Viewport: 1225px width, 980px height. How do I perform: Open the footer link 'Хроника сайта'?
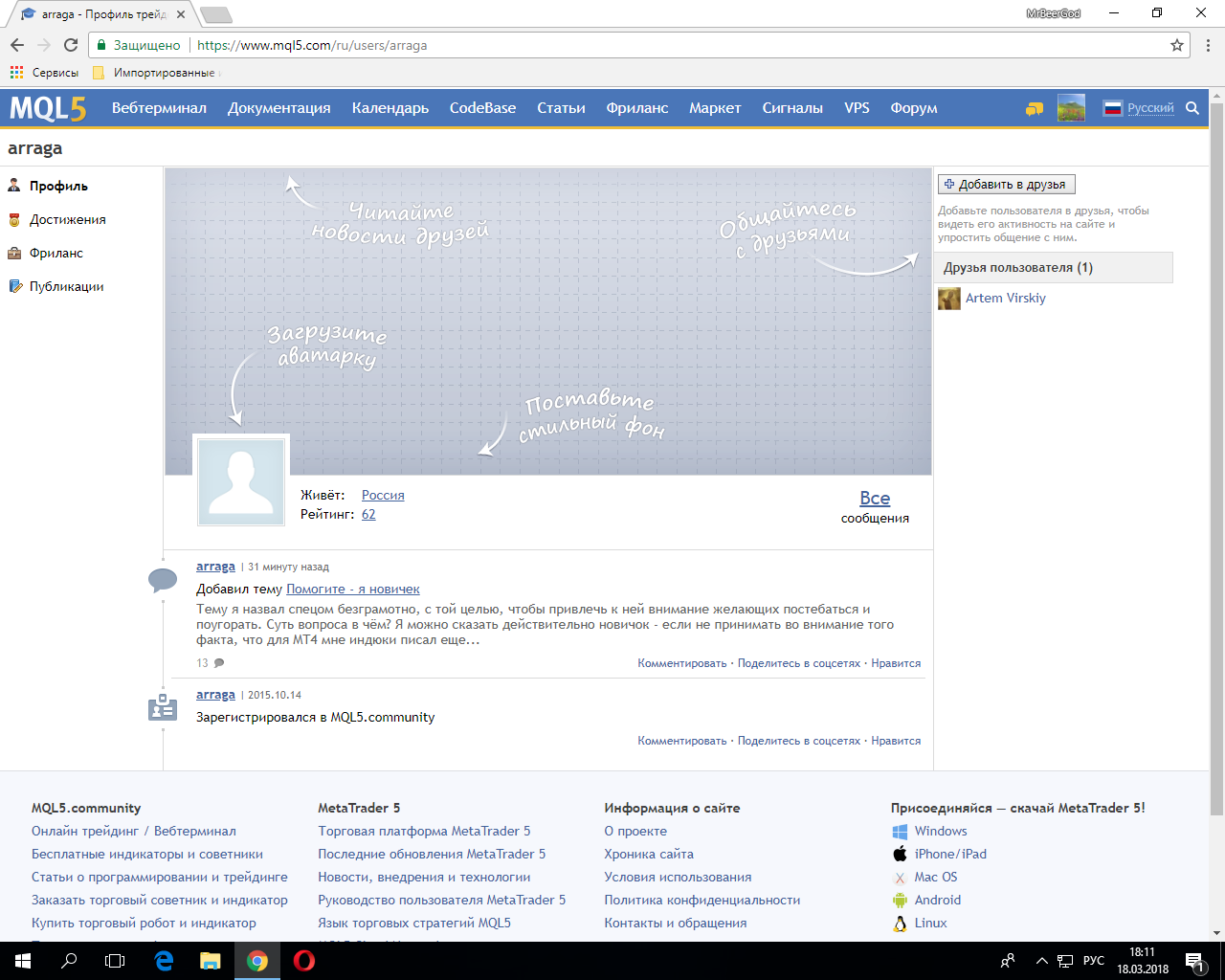tap(649, 855)
